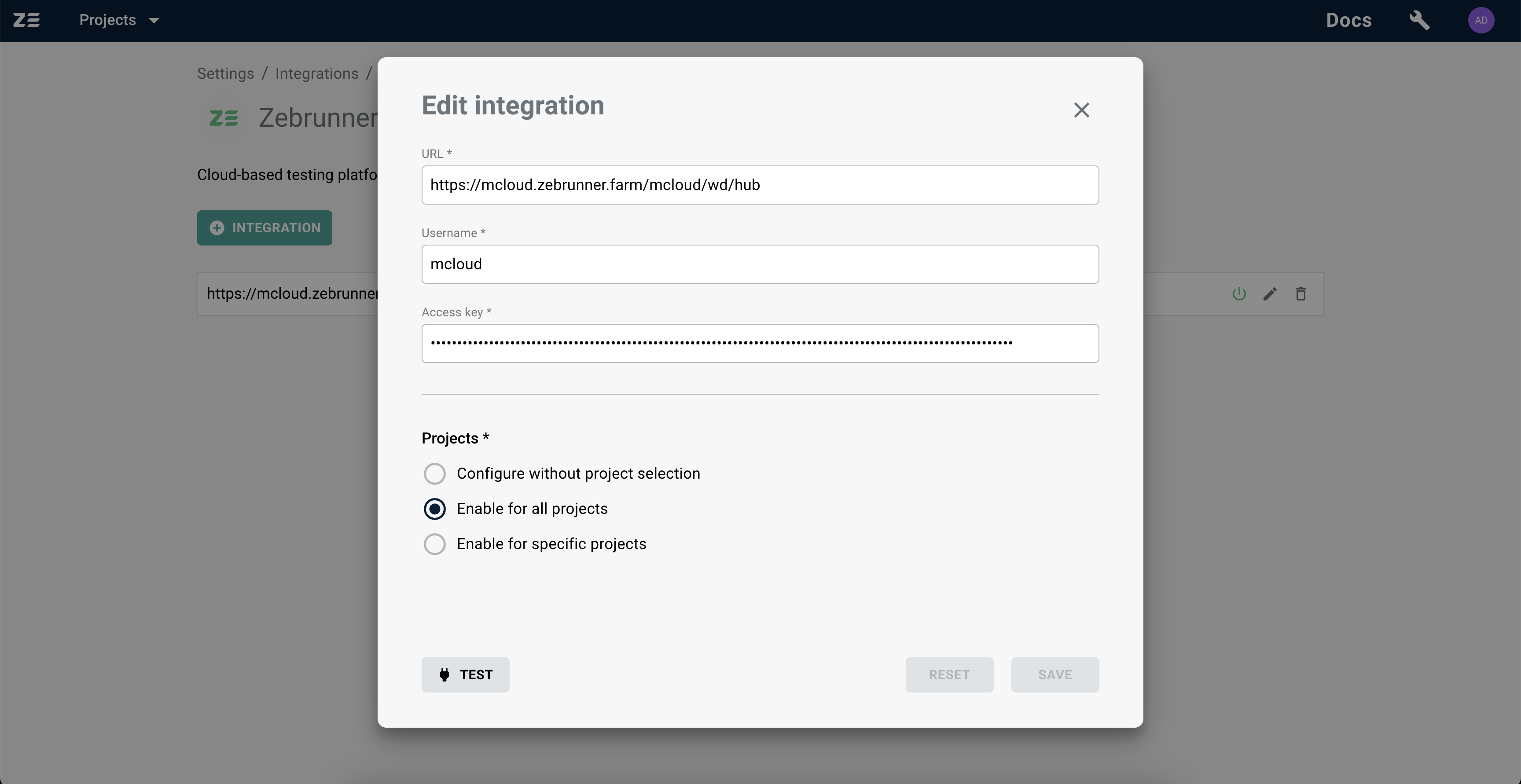Click the Zebrunner logo in the top bar
Viewport: 1521px width, 784px height.
click(x=26, y=20)
